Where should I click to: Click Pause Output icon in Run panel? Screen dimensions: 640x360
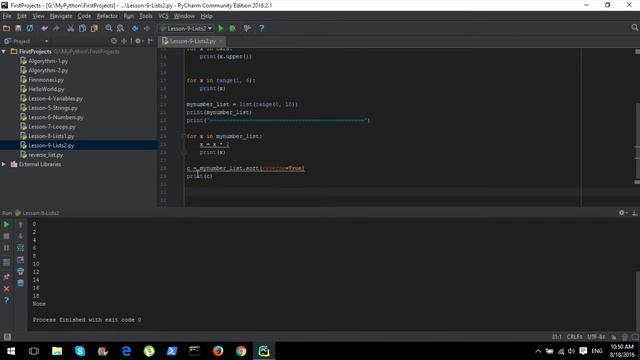pyautogui.click(x=6, y=248)
